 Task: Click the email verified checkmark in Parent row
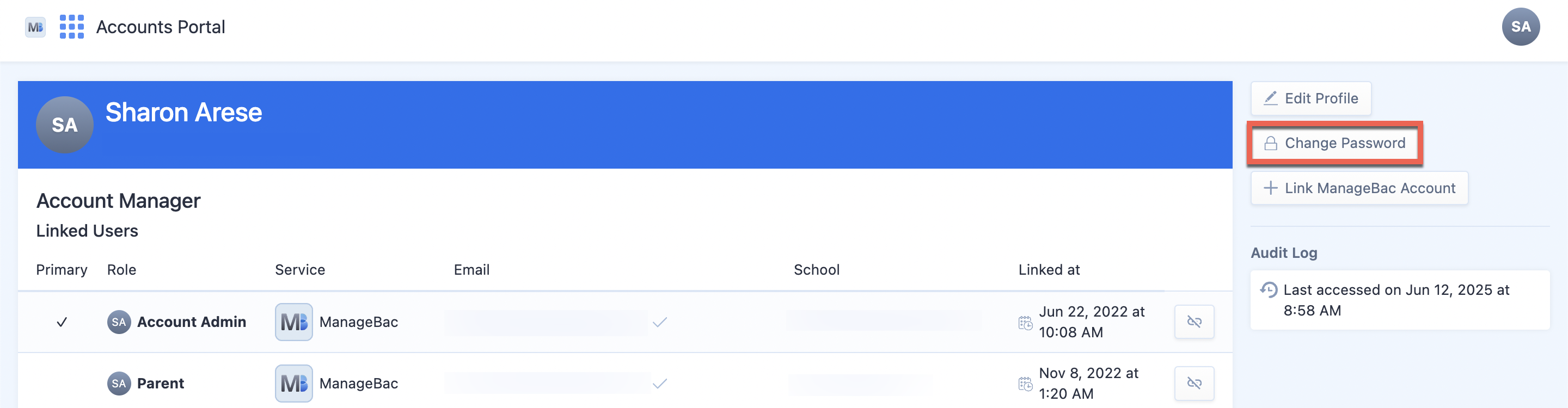coord(660,384)
